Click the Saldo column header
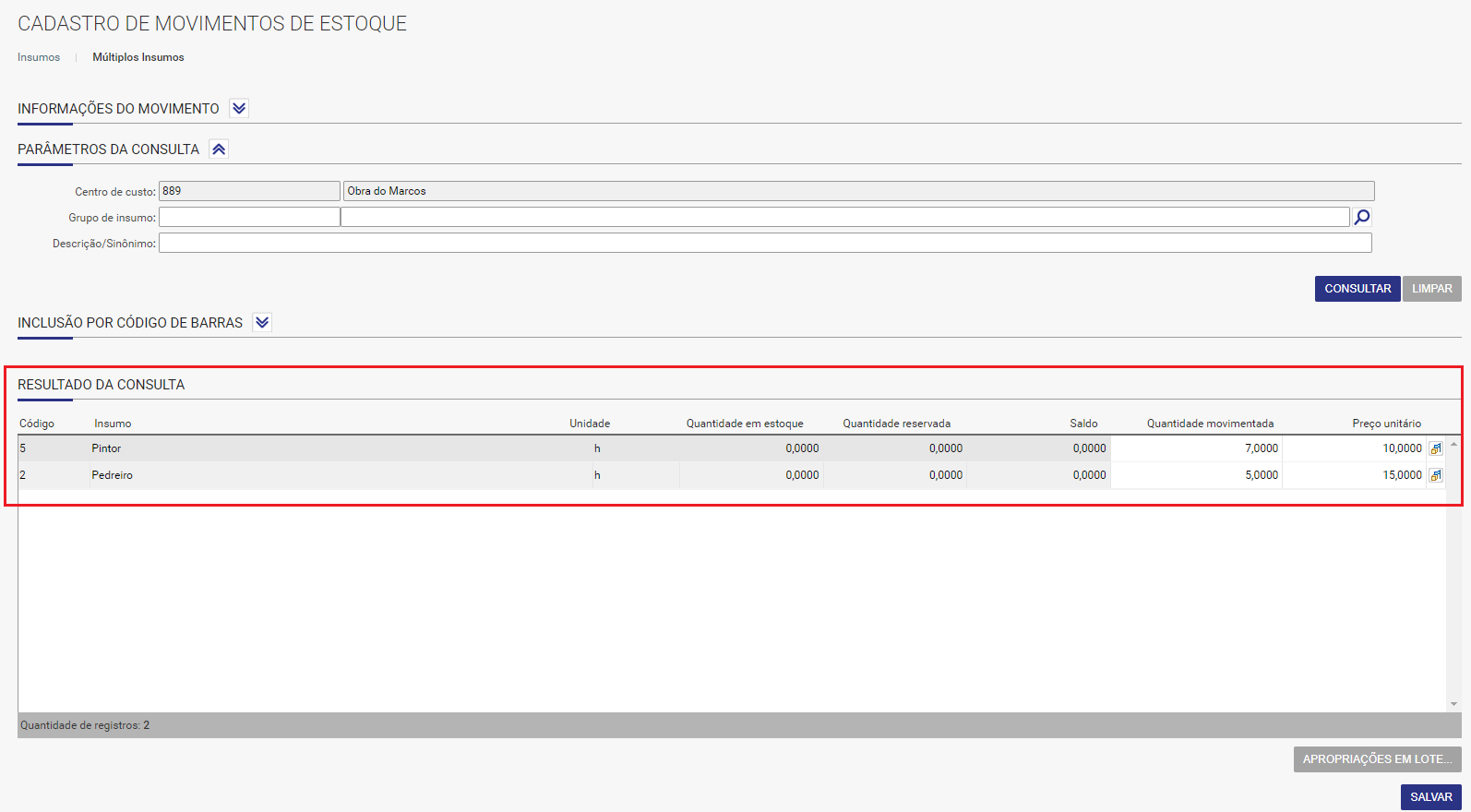 pyautogui.click(x=1083, y=424)
